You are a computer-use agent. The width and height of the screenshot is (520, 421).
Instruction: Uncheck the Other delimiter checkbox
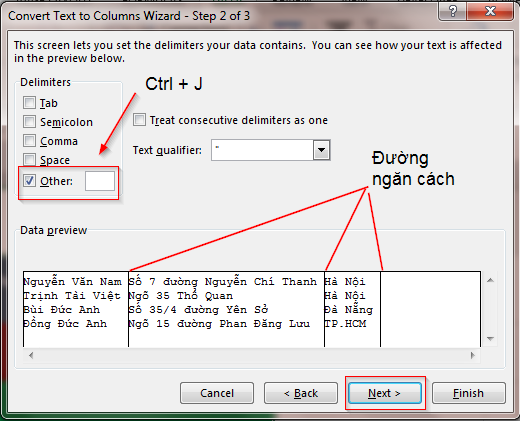click(29, 181)
